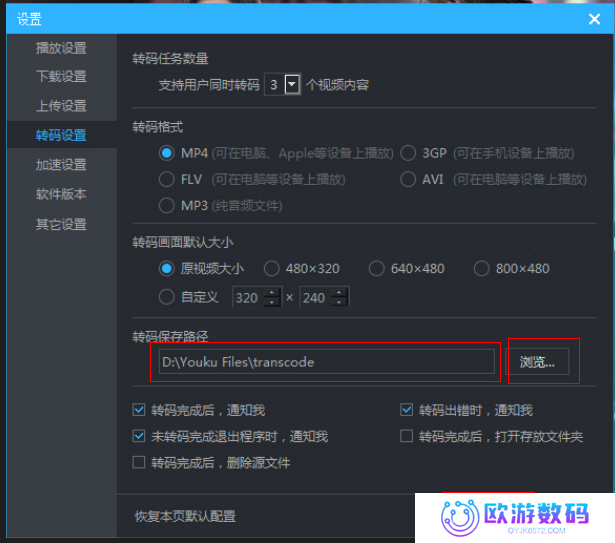Choose the 640×480 frame size

point(377,269)
